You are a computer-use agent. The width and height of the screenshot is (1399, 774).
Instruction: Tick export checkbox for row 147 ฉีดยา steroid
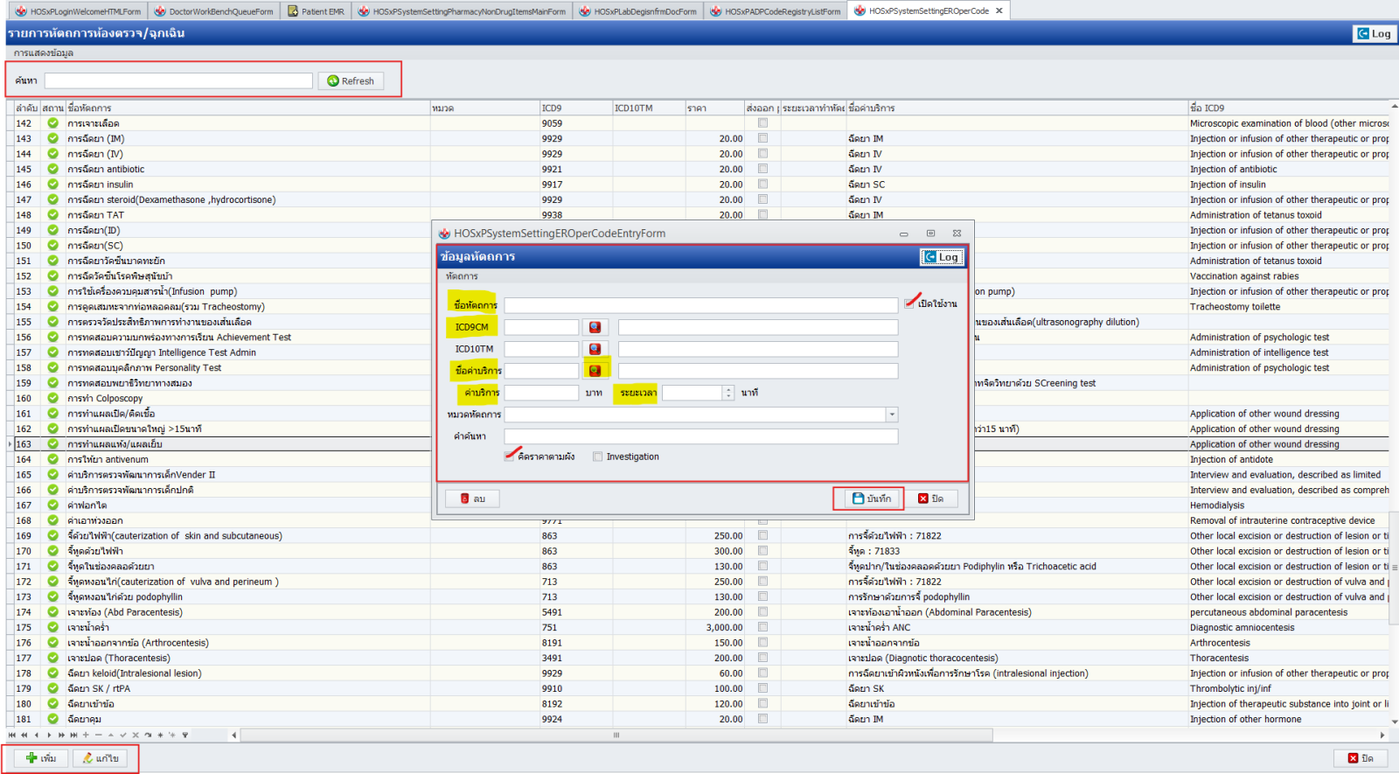click(763, 200)
